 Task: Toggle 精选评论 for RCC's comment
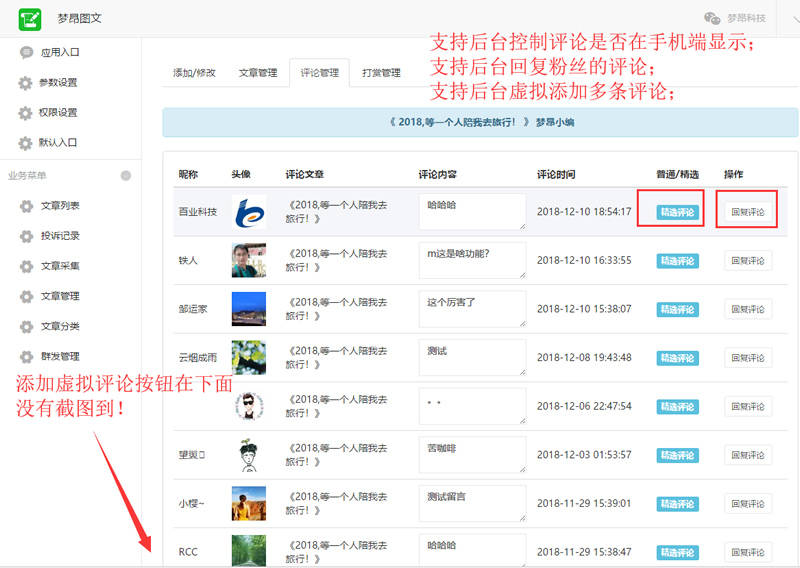point(677,552)
